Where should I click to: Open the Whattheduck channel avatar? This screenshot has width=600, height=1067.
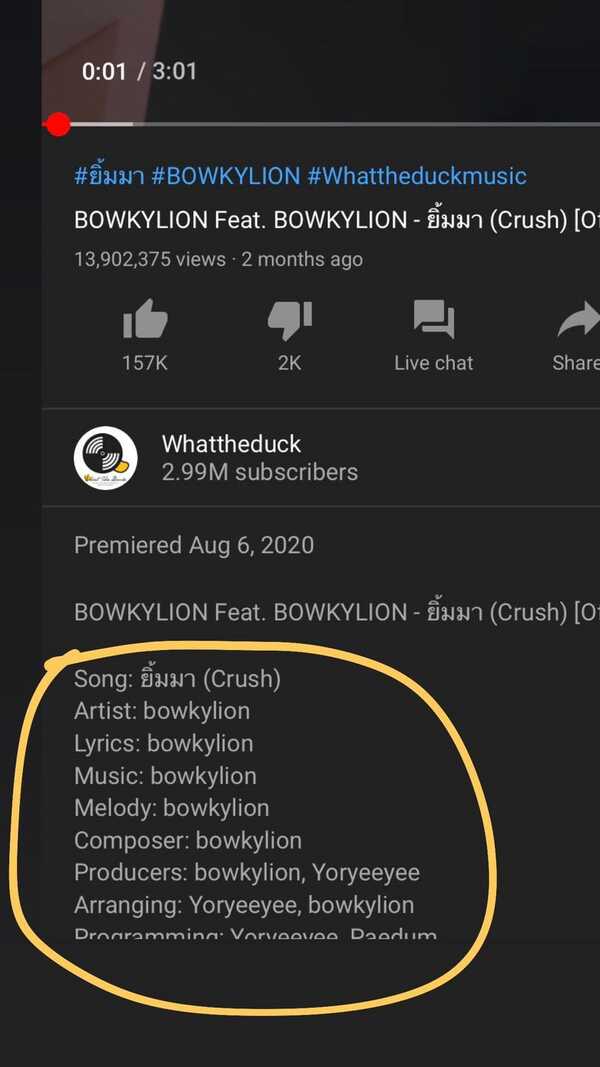tap(106, 458)
